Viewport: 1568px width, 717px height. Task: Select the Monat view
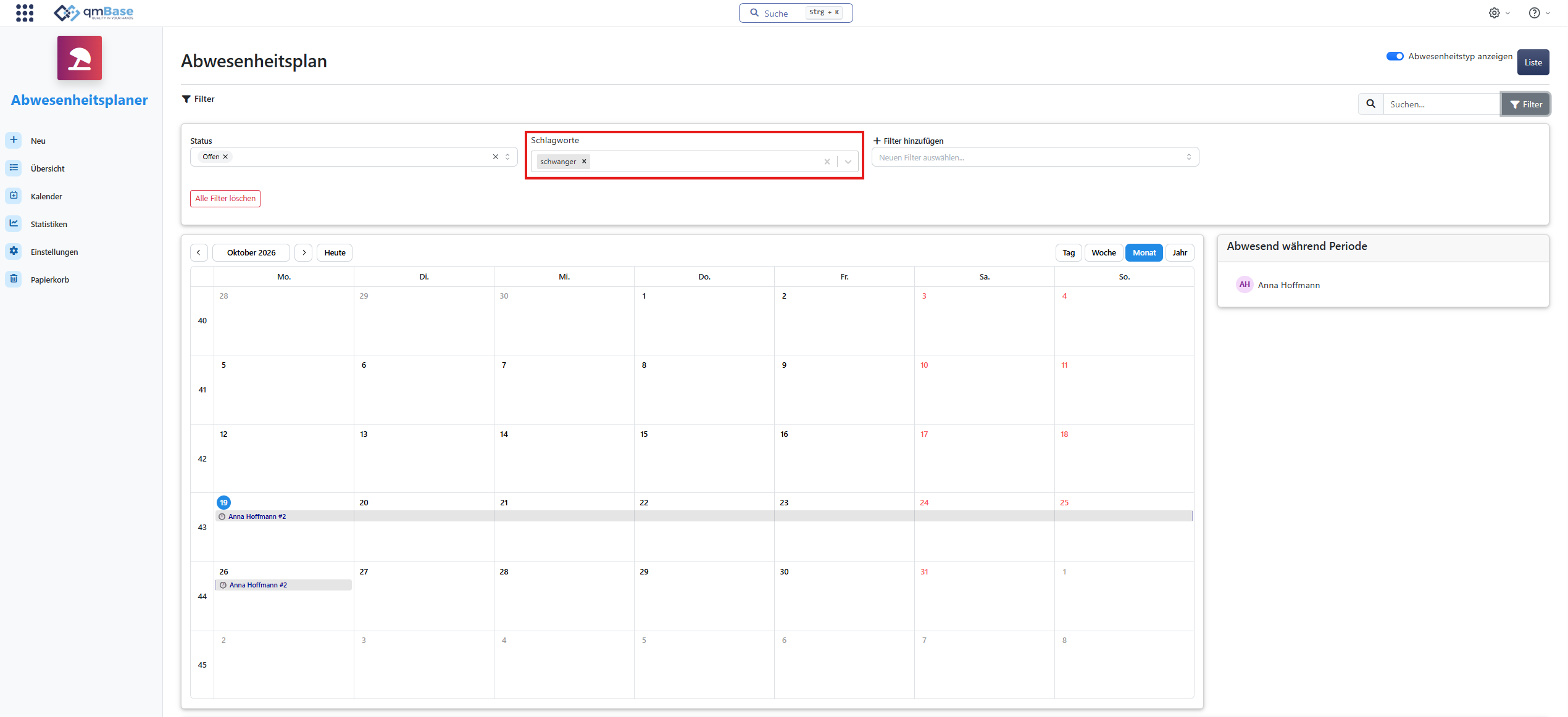pyautogui.click(x=1144, y=252)
